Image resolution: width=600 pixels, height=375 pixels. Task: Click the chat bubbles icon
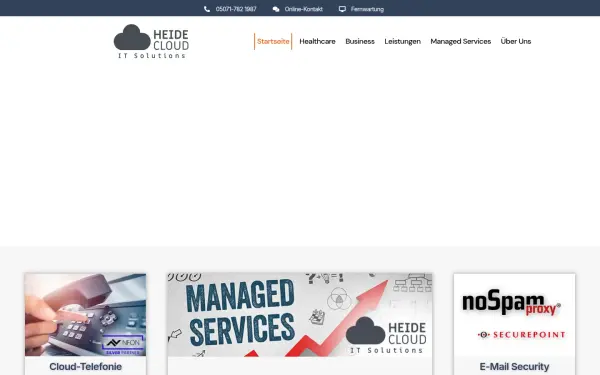pyautogui.click(x=276, y=9)
